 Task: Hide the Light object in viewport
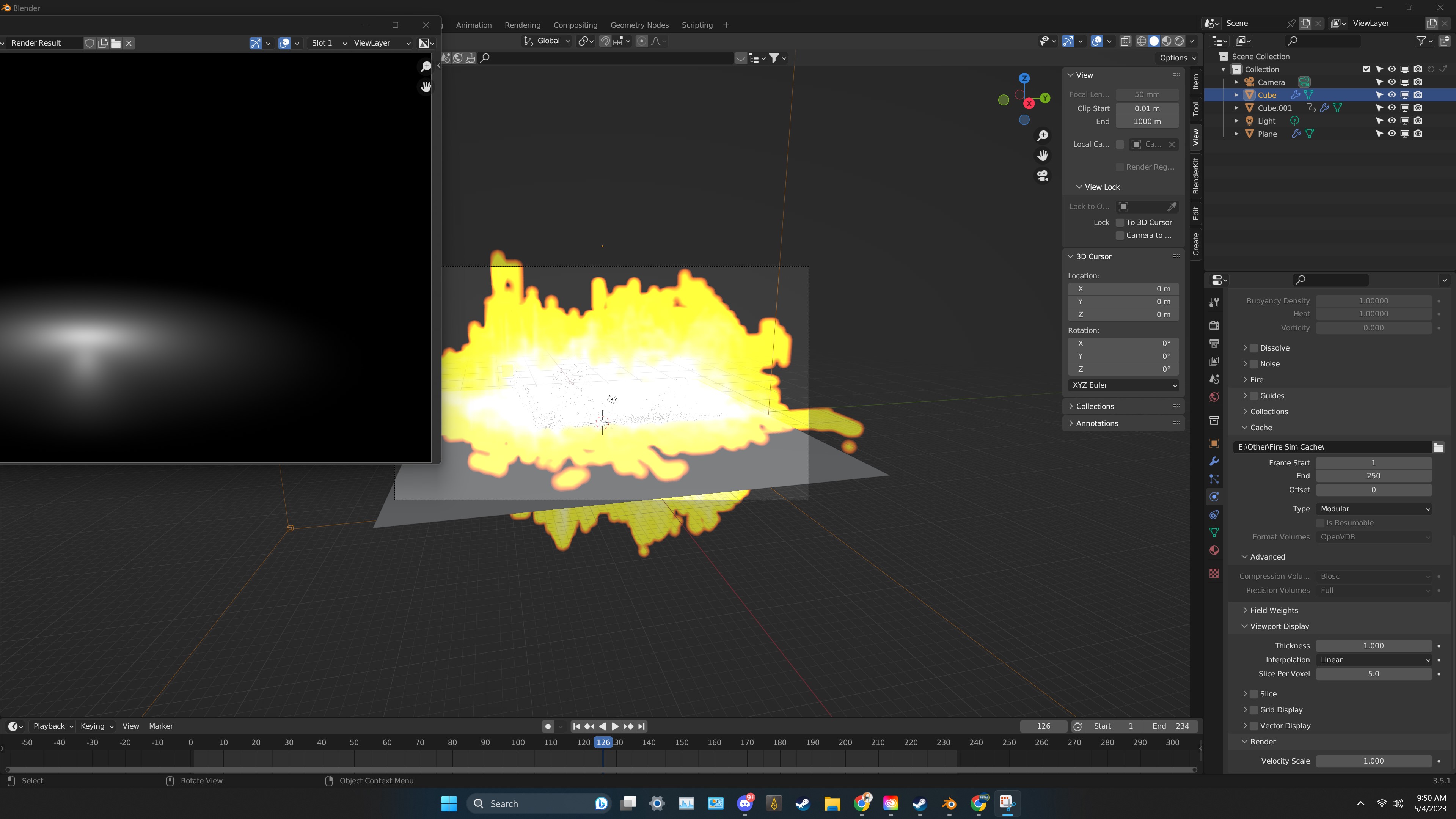(1392, 121)
